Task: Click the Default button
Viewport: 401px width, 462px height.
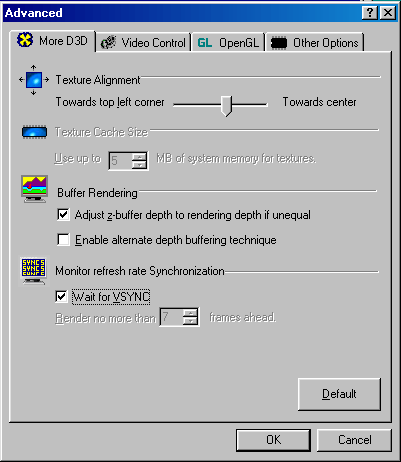Action: (x=339, y=394)
